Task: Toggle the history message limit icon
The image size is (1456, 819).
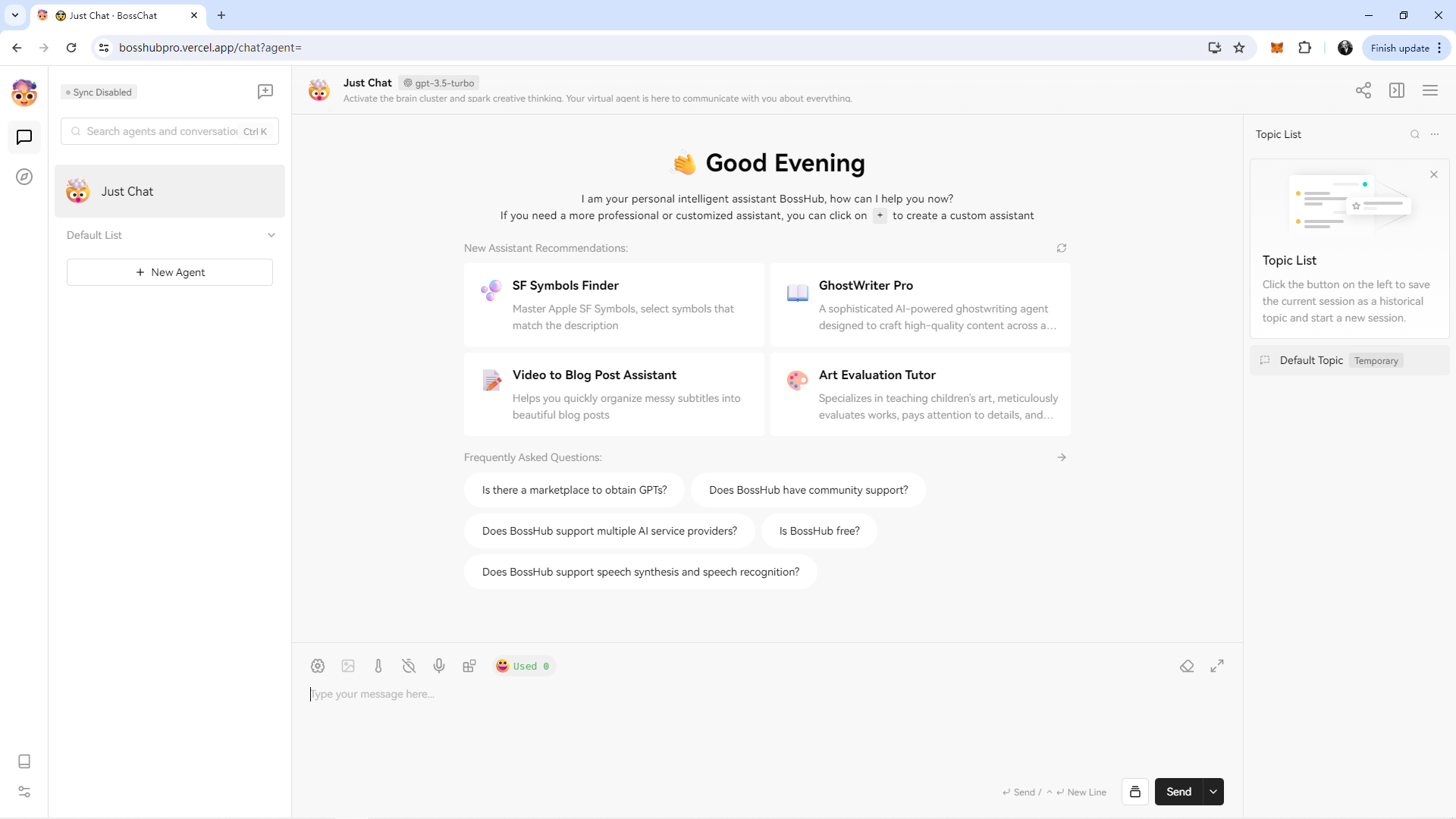Action: (x=409, y=666)
